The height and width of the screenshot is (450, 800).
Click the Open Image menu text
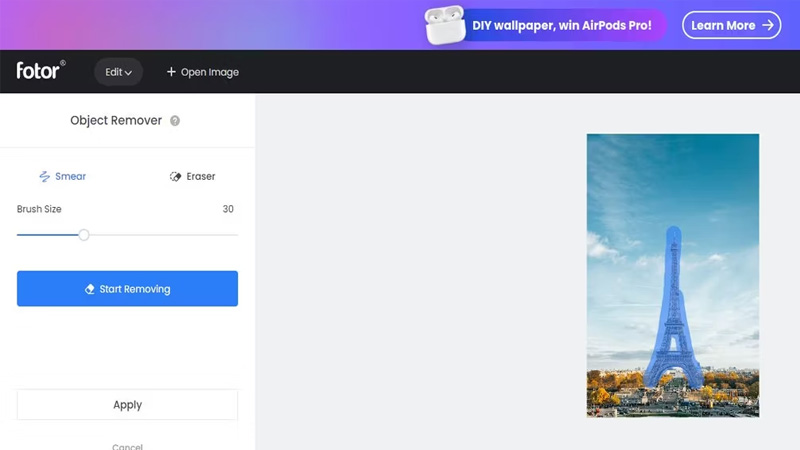210,72
